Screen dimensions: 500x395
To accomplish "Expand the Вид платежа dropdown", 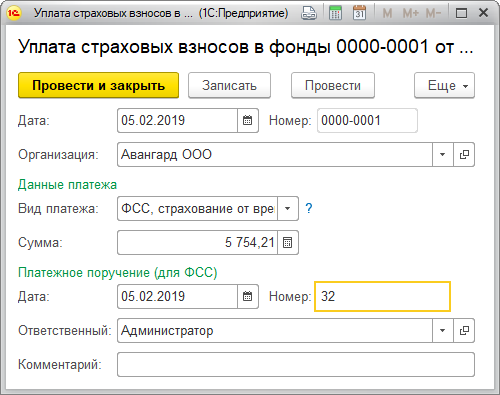I will (x=288, y=209).
